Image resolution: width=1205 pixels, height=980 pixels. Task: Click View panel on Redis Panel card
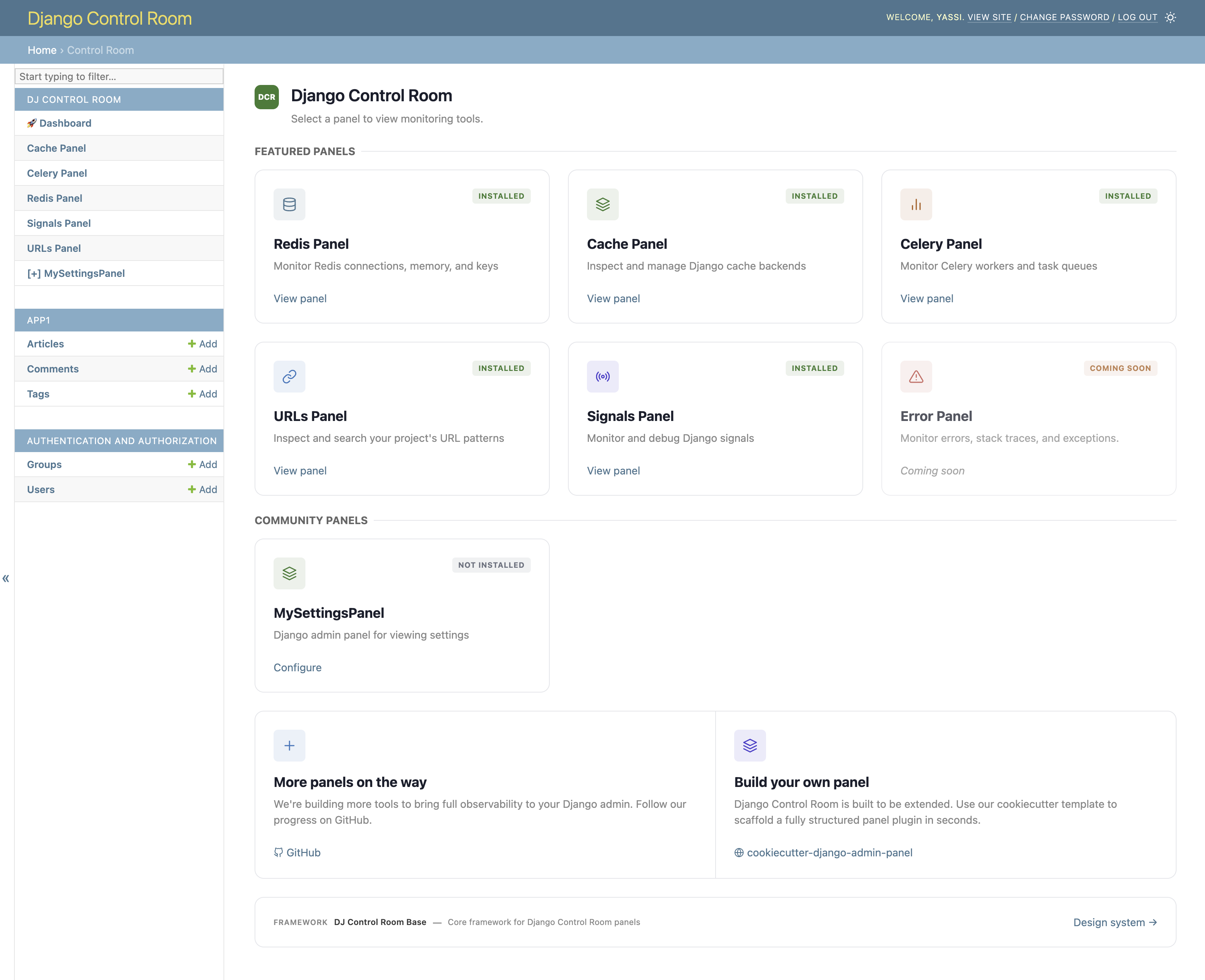coord(300,298)
